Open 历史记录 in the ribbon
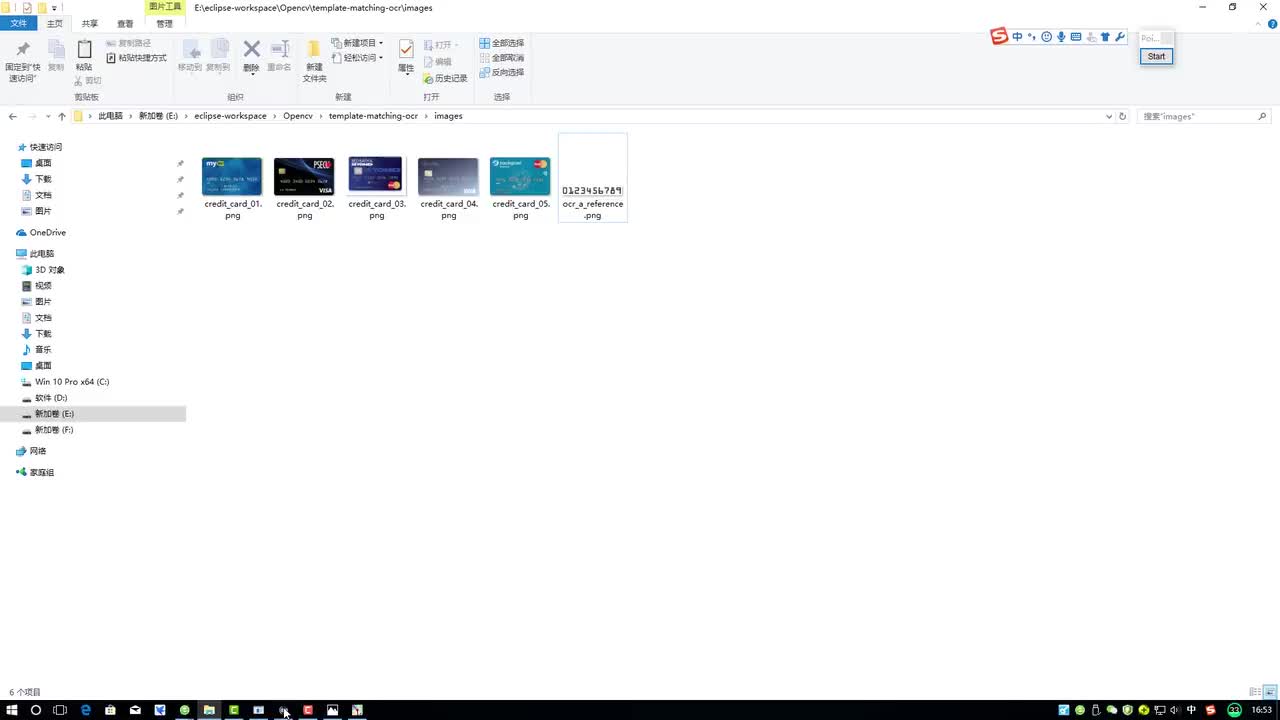The width and height of the screenshot is (1280, 720). click(445, 78)
